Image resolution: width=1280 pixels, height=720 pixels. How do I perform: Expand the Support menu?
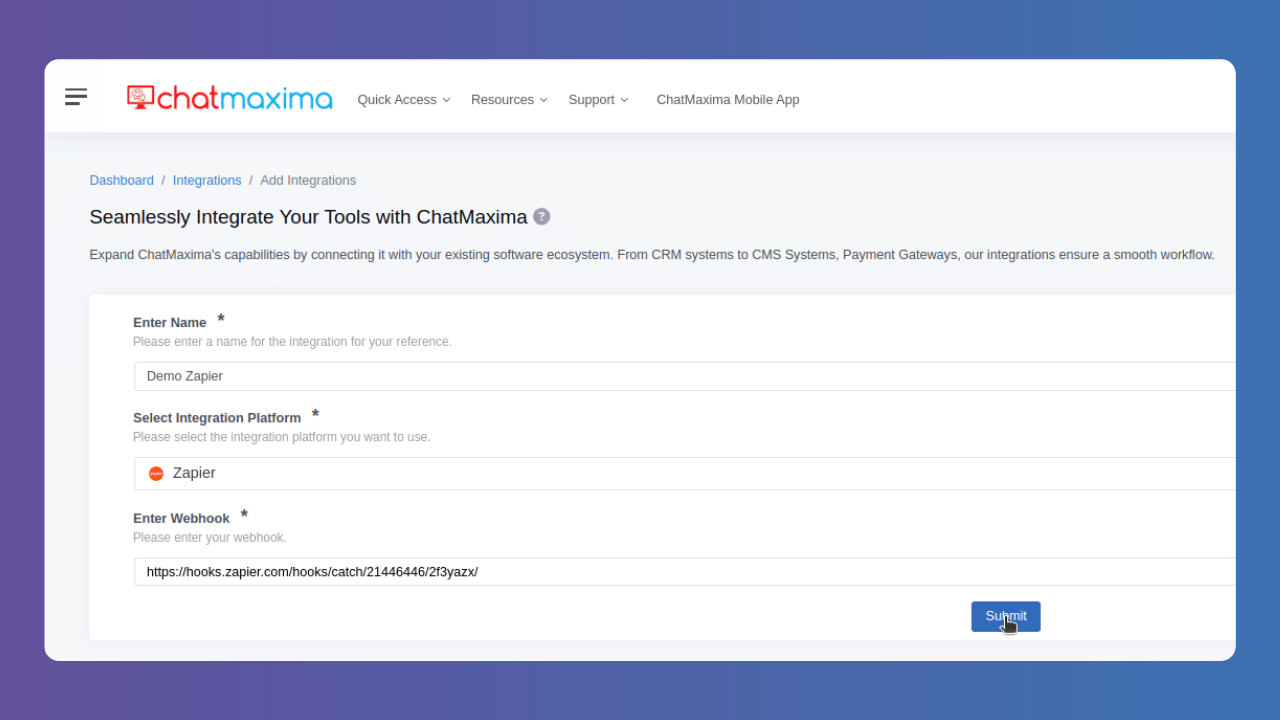point(598,100)
